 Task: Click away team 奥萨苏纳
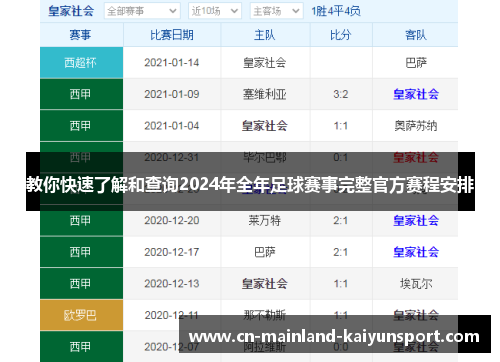coord(416,126)
